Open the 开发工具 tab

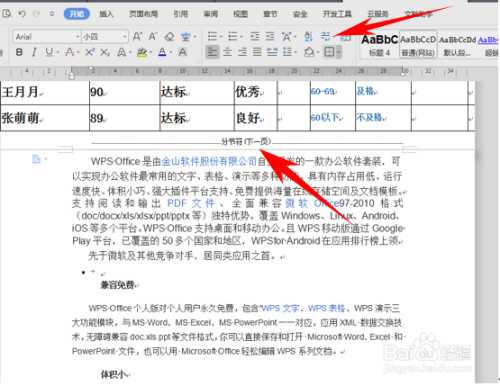pos(337,14)
